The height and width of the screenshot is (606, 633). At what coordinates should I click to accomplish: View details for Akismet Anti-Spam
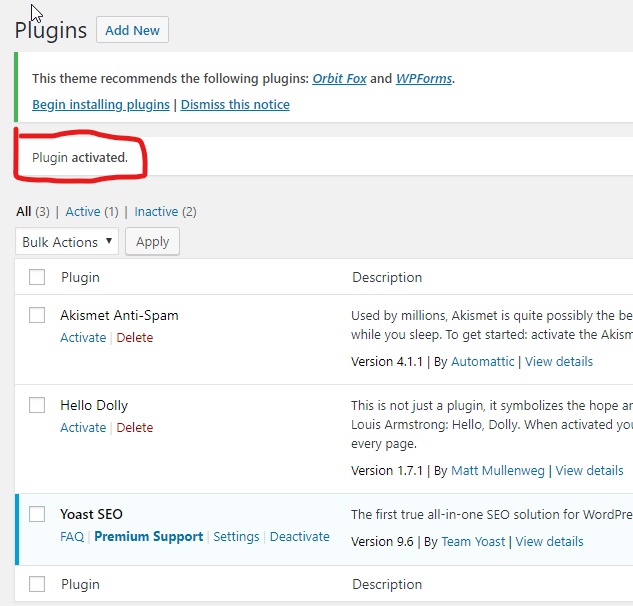(x=559, y=361)
